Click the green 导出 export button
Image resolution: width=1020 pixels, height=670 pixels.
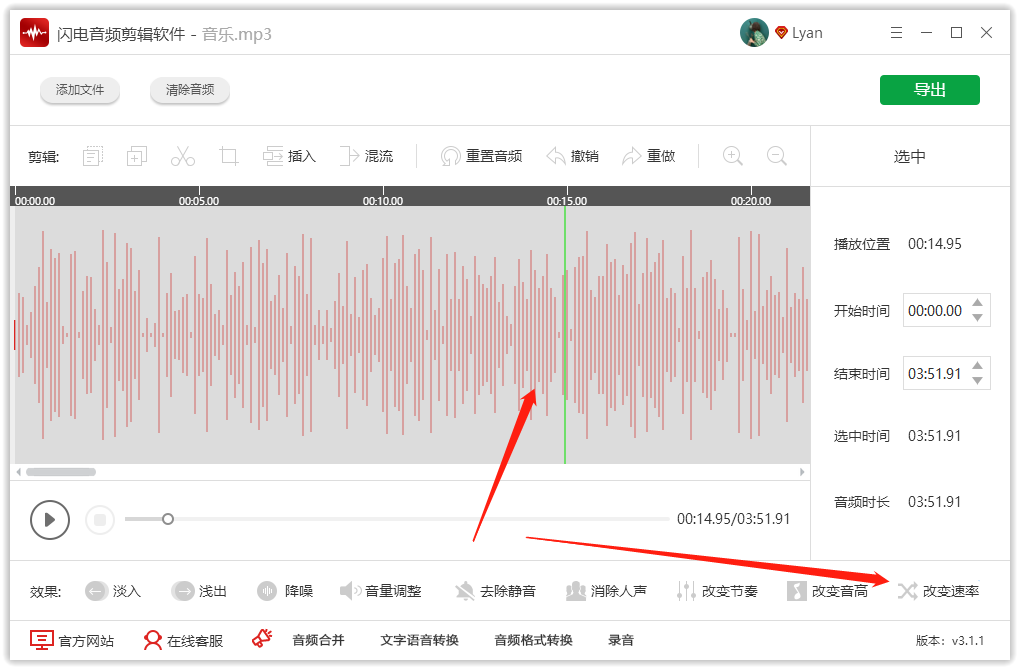pyautogui.click(x=929, y=90)
